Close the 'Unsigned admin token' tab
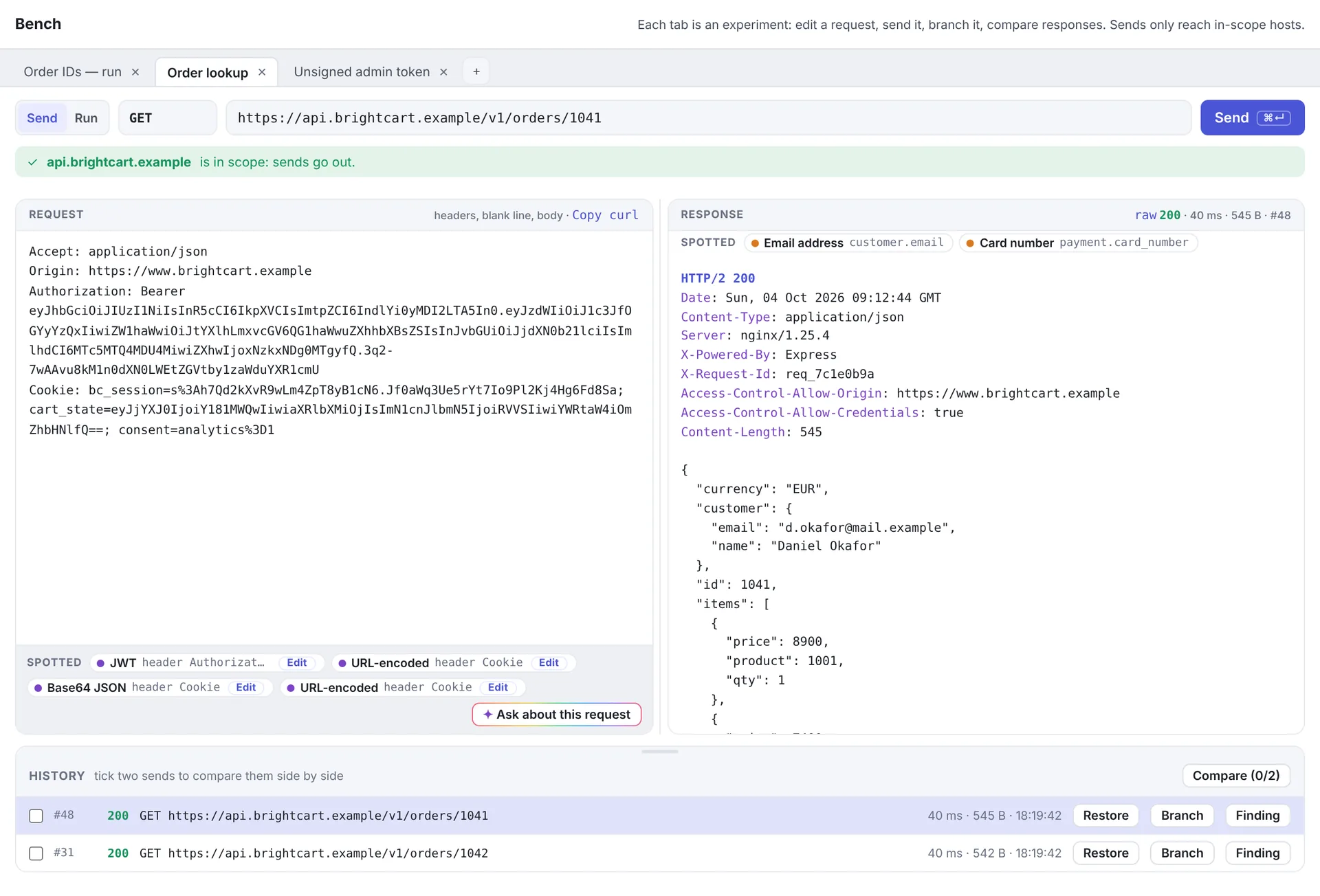 [x=443, y=72]
